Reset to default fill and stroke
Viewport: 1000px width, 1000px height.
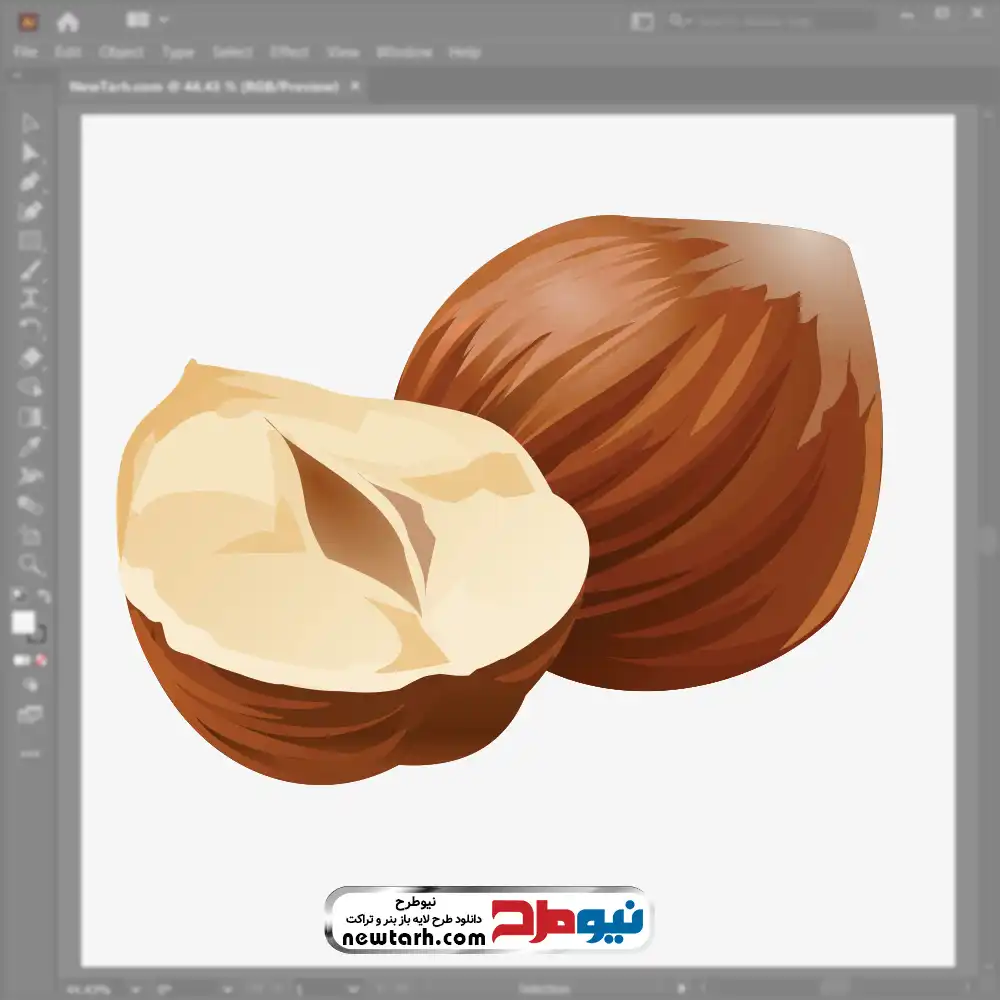(17, 596)
